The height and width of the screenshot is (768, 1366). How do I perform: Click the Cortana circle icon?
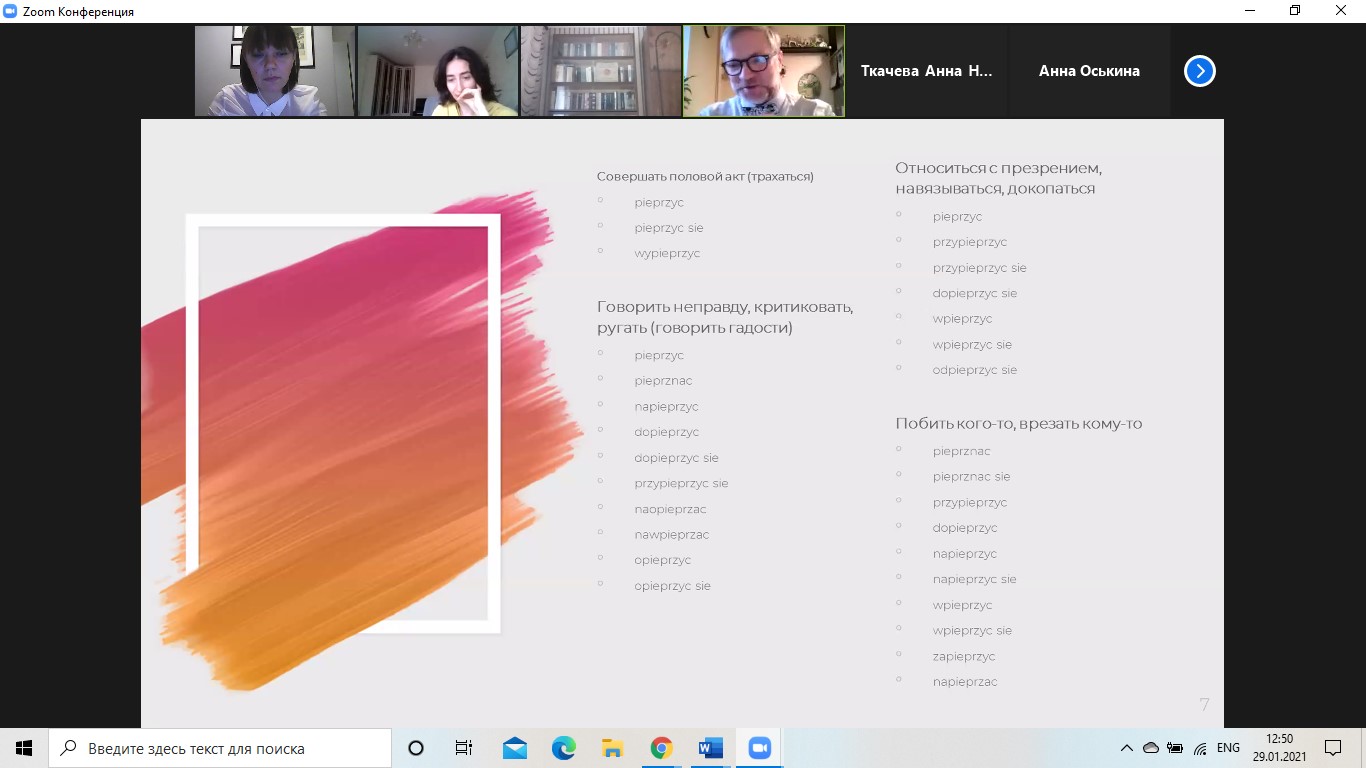point(416,748)
